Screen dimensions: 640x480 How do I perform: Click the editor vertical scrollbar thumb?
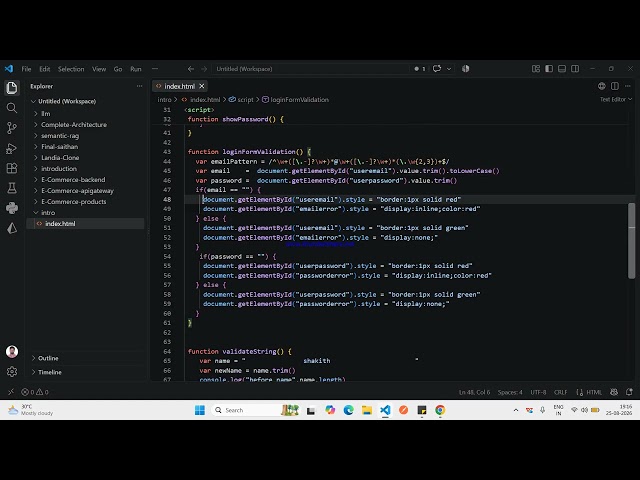click(631, 240)
